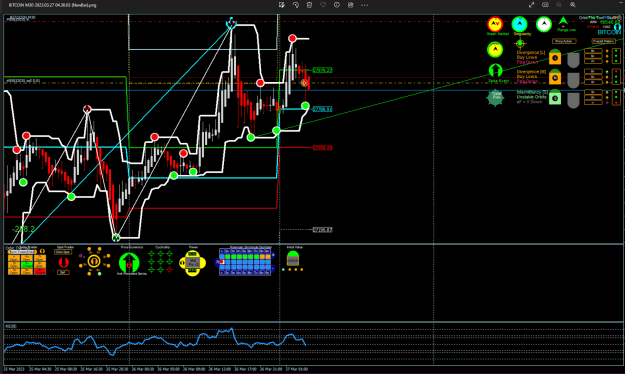Click the orange Divergence [L] lock icon
The image size is (625, 374).
click(x=555, y=57)
